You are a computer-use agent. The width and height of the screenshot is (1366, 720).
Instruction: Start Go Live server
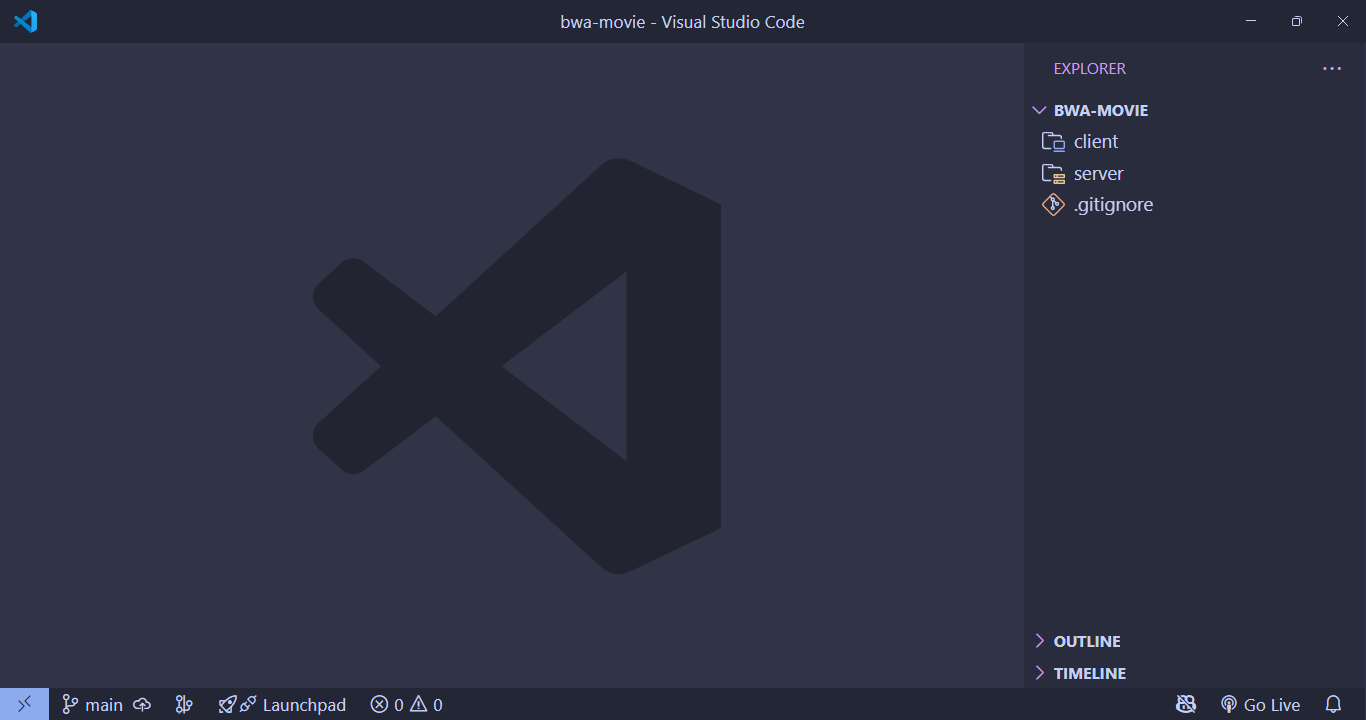pyautogui.click(x=1260, y=705)
